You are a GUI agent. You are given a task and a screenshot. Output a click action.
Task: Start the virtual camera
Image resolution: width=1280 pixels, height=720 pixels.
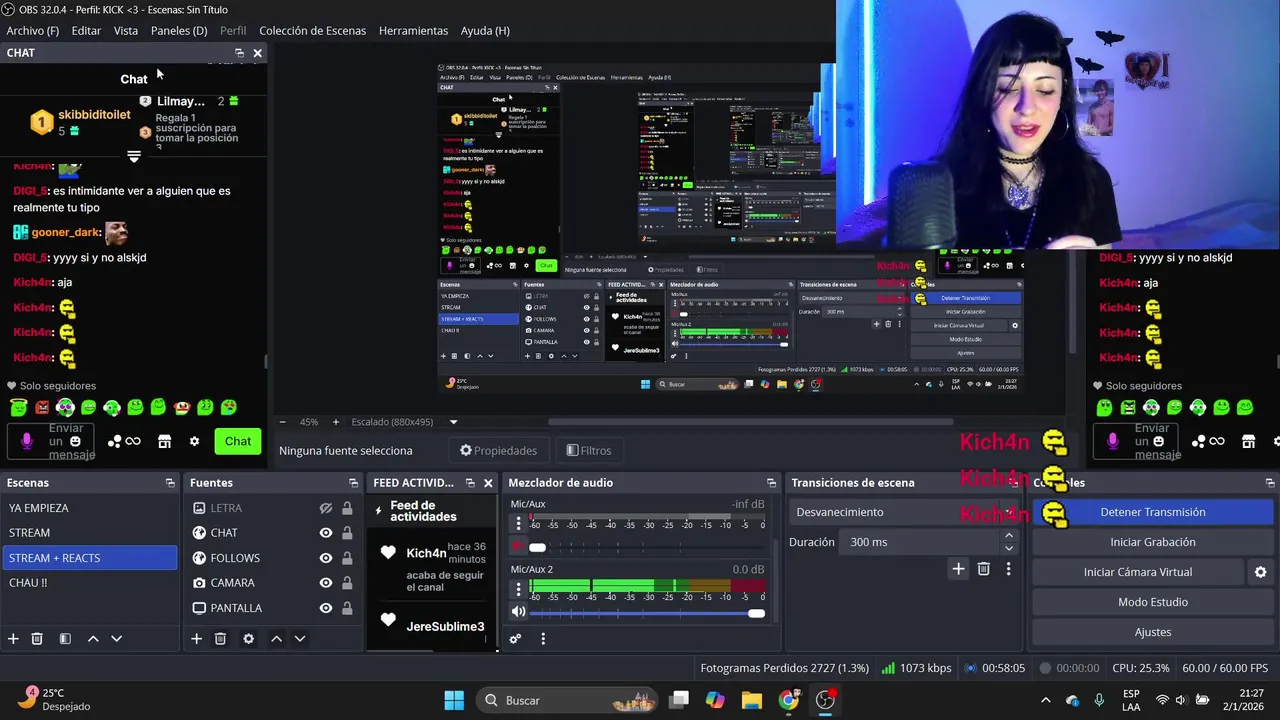point(1138,572)
